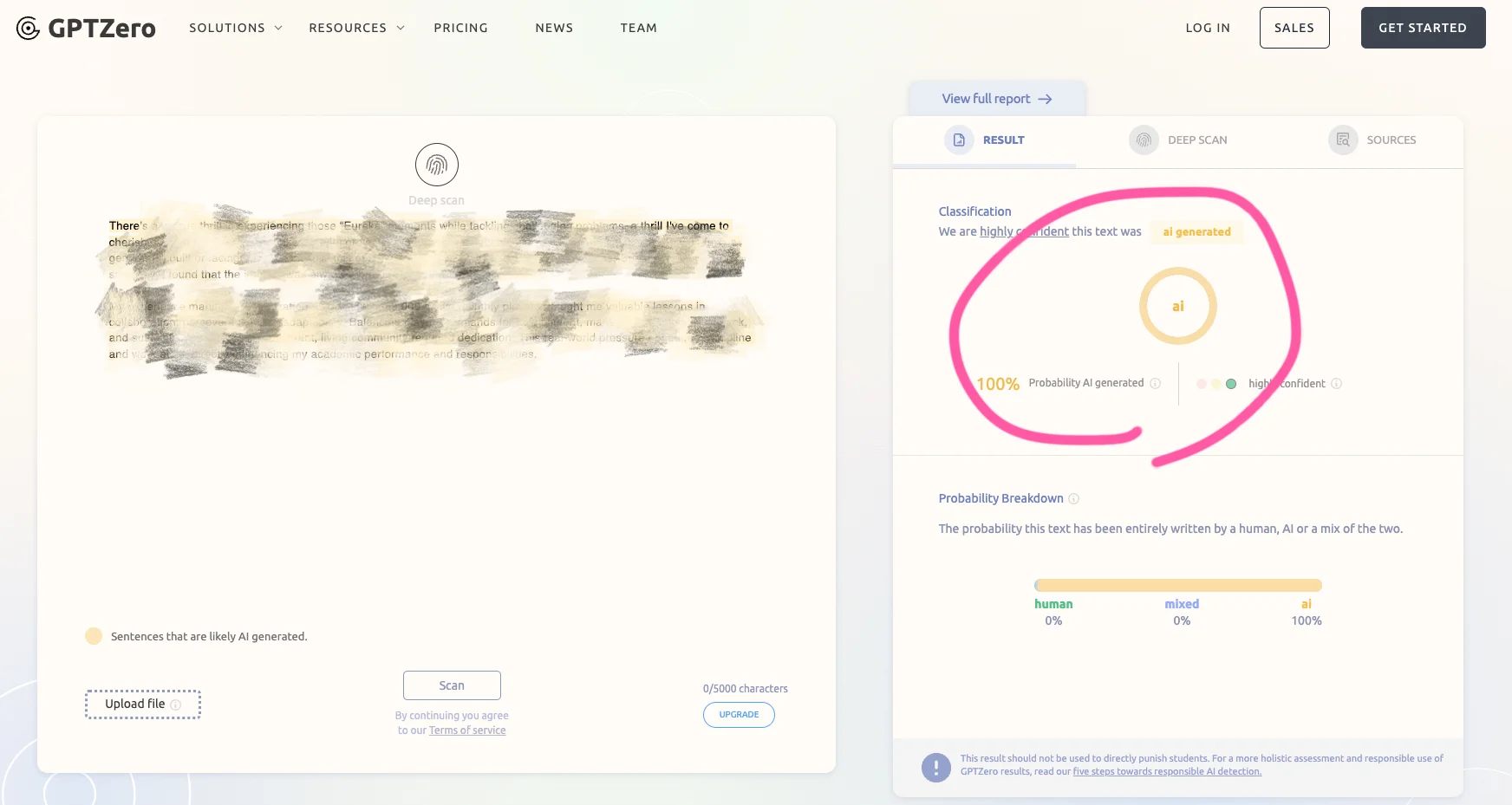The image size is (1512, 805).
Task: Click the circular ai result badge
Action: [x=1178, y=306]
